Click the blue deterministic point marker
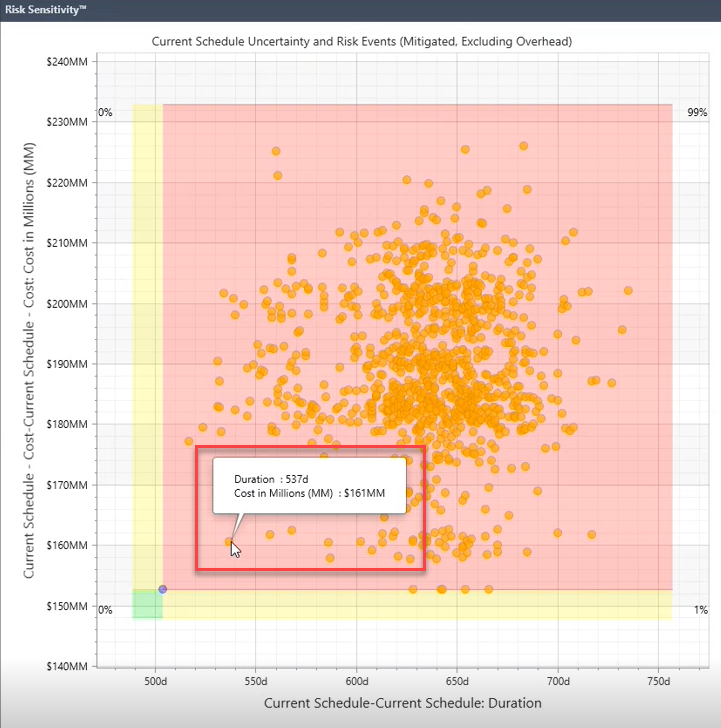This screenshot has width=721, height=728. tap(163, 589)
